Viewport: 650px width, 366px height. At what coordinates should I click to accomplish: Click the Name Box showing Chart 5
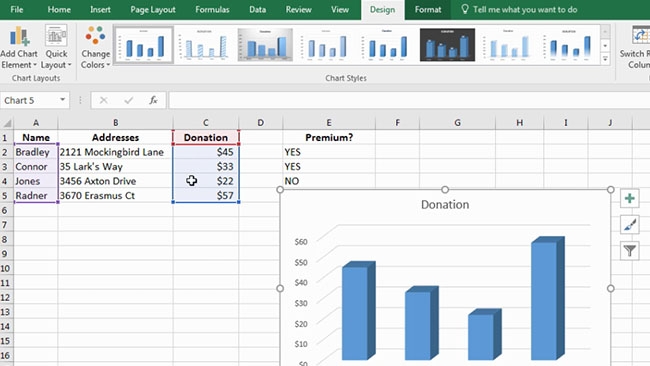(29, 100)
